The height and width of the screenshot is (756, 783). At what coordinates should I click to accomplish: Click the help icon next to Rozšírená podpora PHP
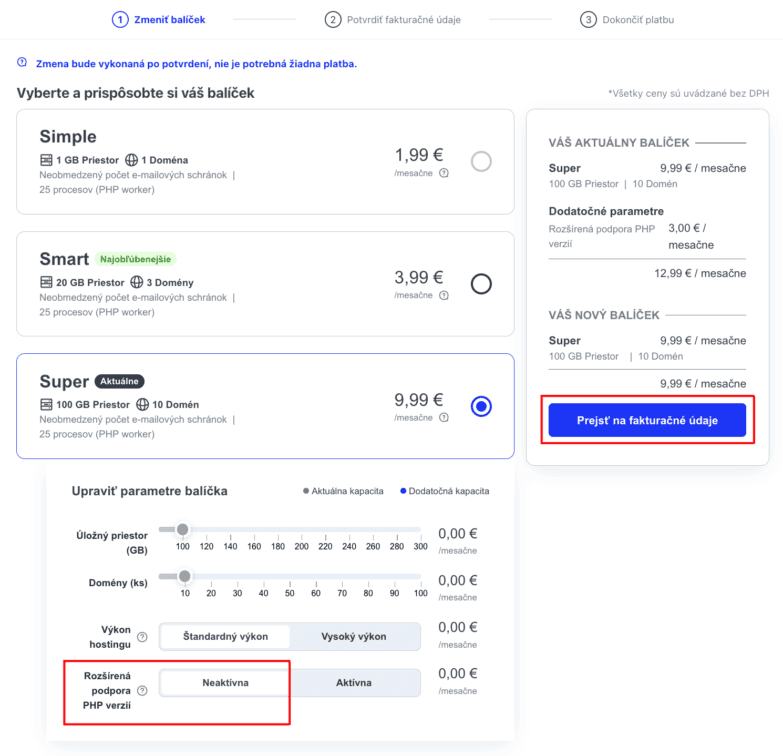[142, 690]
